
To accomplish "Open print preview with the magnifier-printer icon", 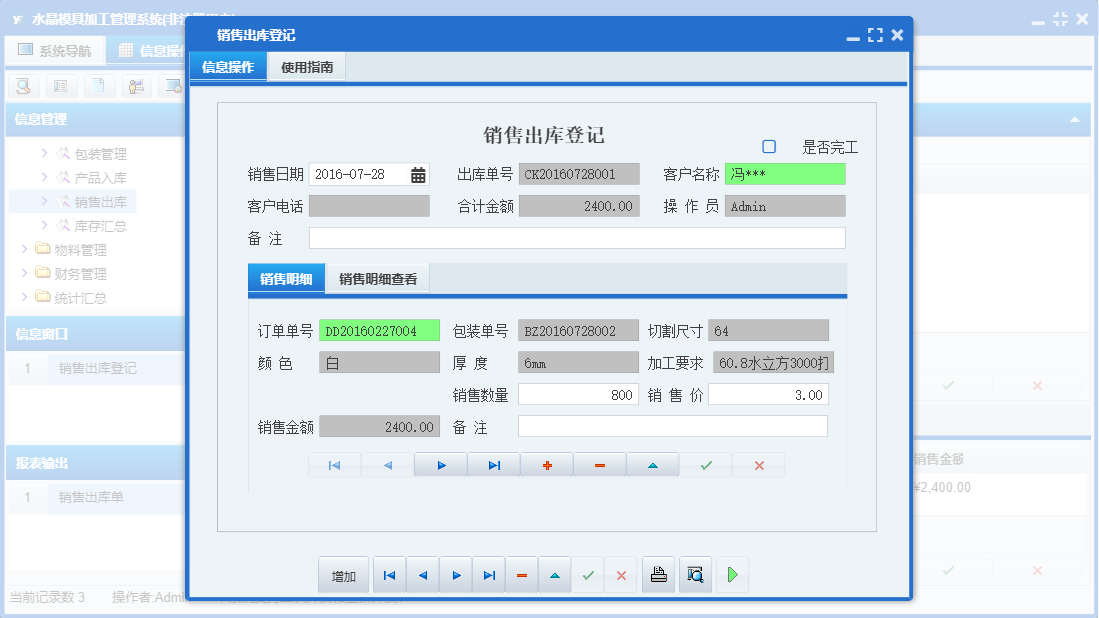I will pyautogui.click(x=695, y=574).
